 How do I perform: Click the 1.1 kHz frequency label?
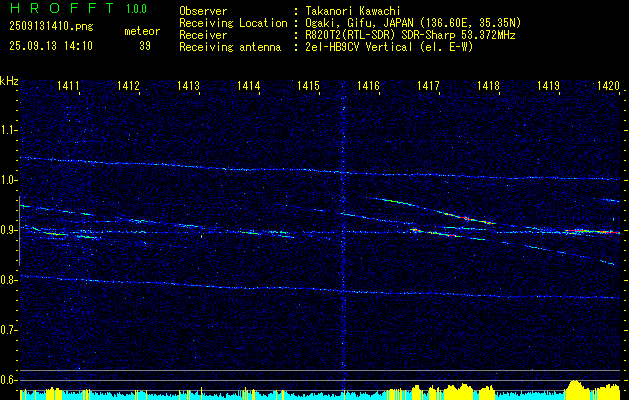click(8, 130)
